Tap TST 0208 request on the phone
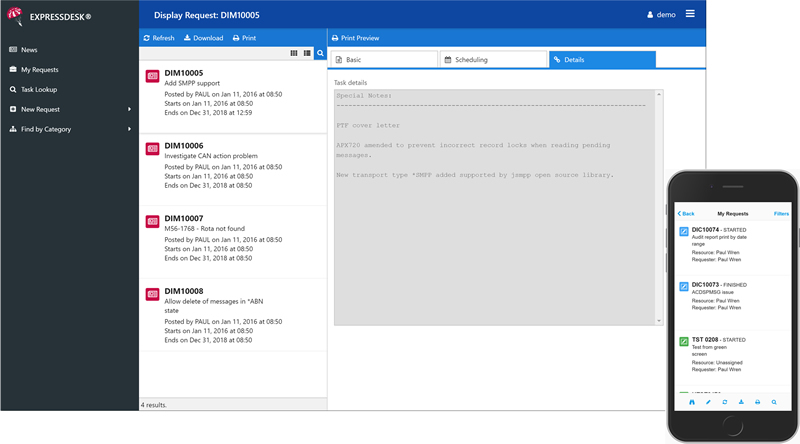This screenshot has height=444, width=800. tap(732, 354)
